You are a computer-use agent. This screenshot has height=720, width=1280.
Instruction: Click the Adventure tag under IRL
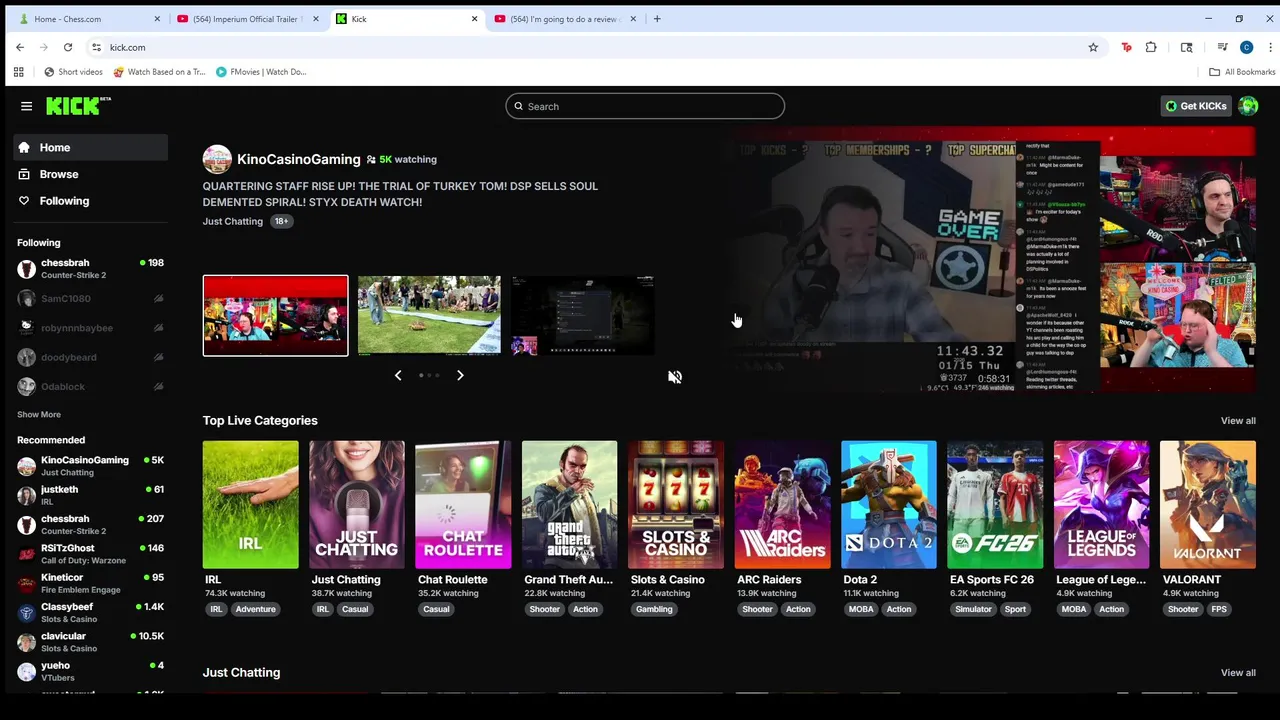(255, 609)
